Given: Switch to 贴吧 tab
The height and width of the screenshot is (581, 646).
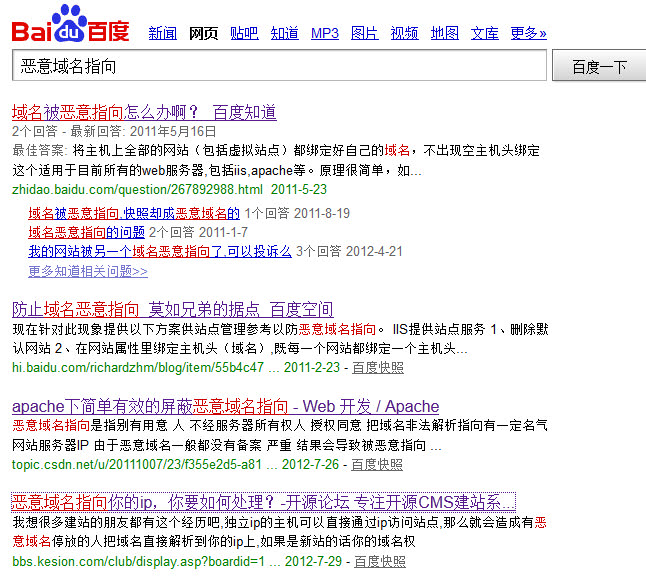Looking at the screenshot, I should tap(243, 33).
